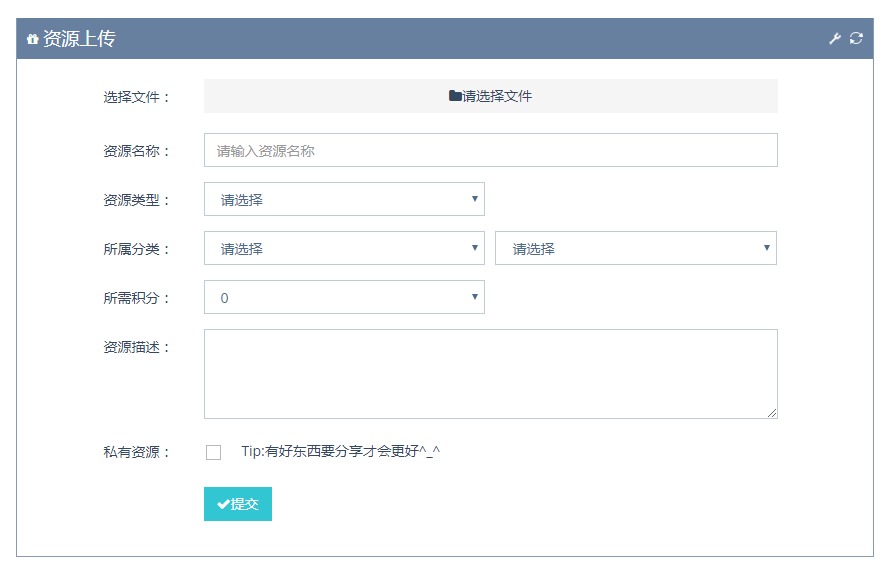Image resolution: width=891 pixels, height=572 pixels.
Task: Click the 资源类型 dropdown arrow
Action: point(474,199)
